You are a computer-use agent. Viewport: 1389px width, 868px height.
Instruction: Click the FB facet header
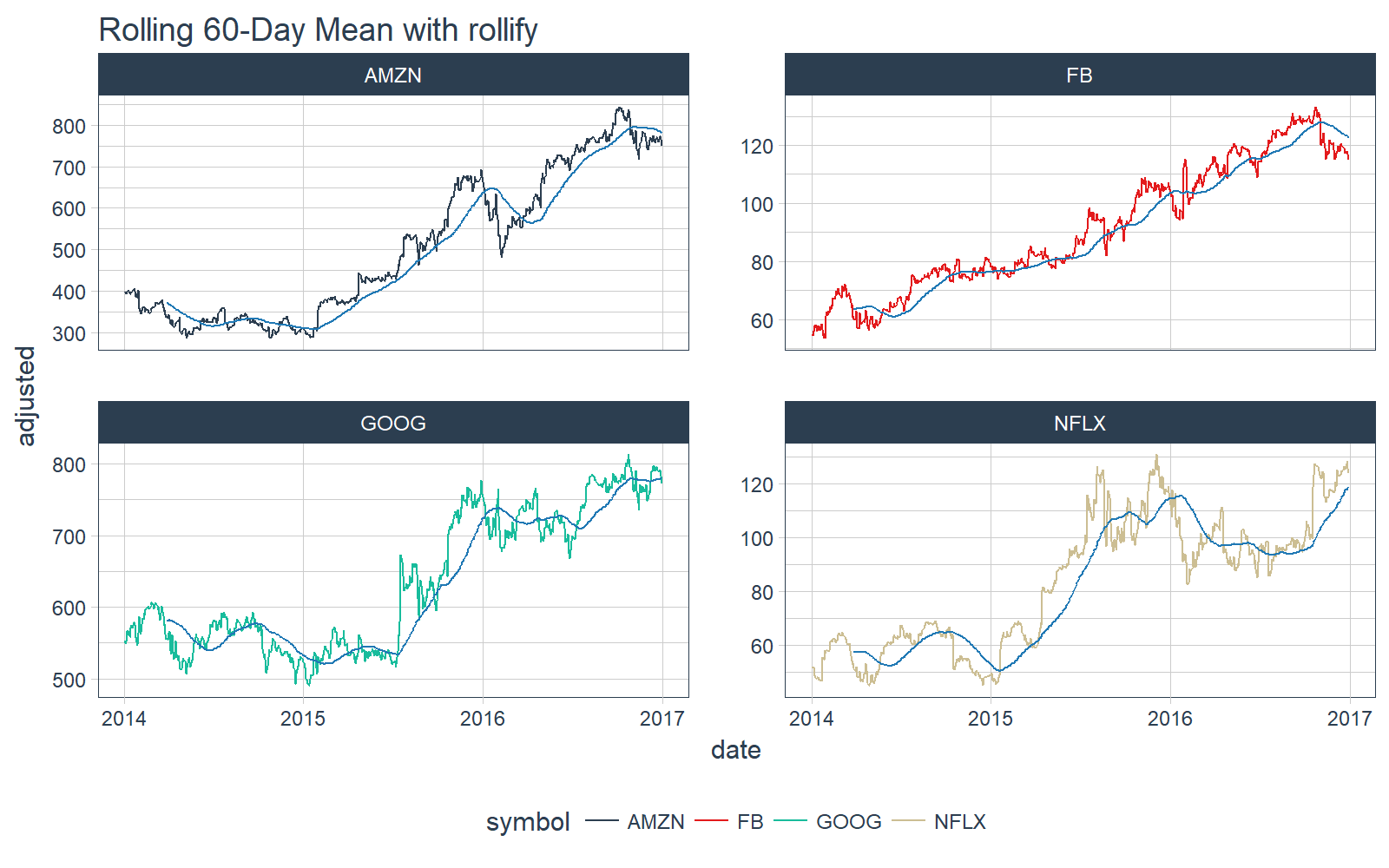pos(1080,75)
